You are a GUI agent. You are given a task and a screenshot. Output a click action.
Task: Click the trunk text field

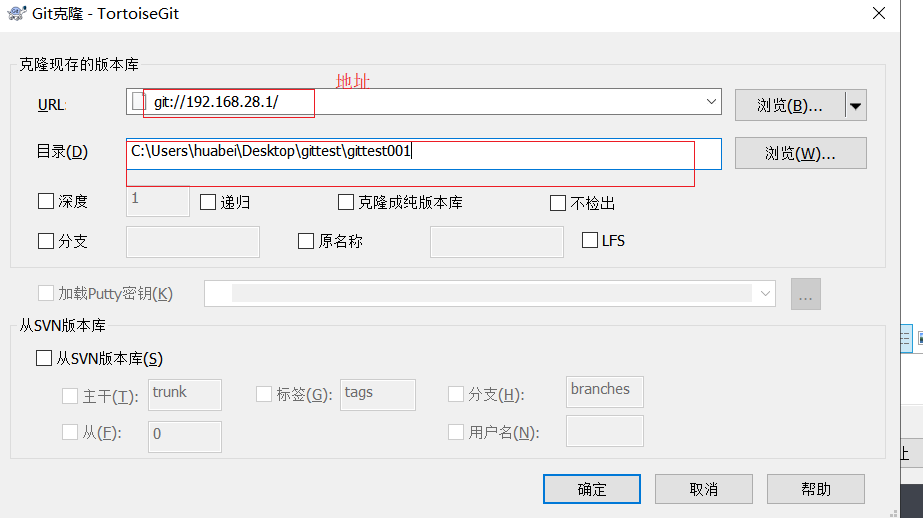[185, 394]
